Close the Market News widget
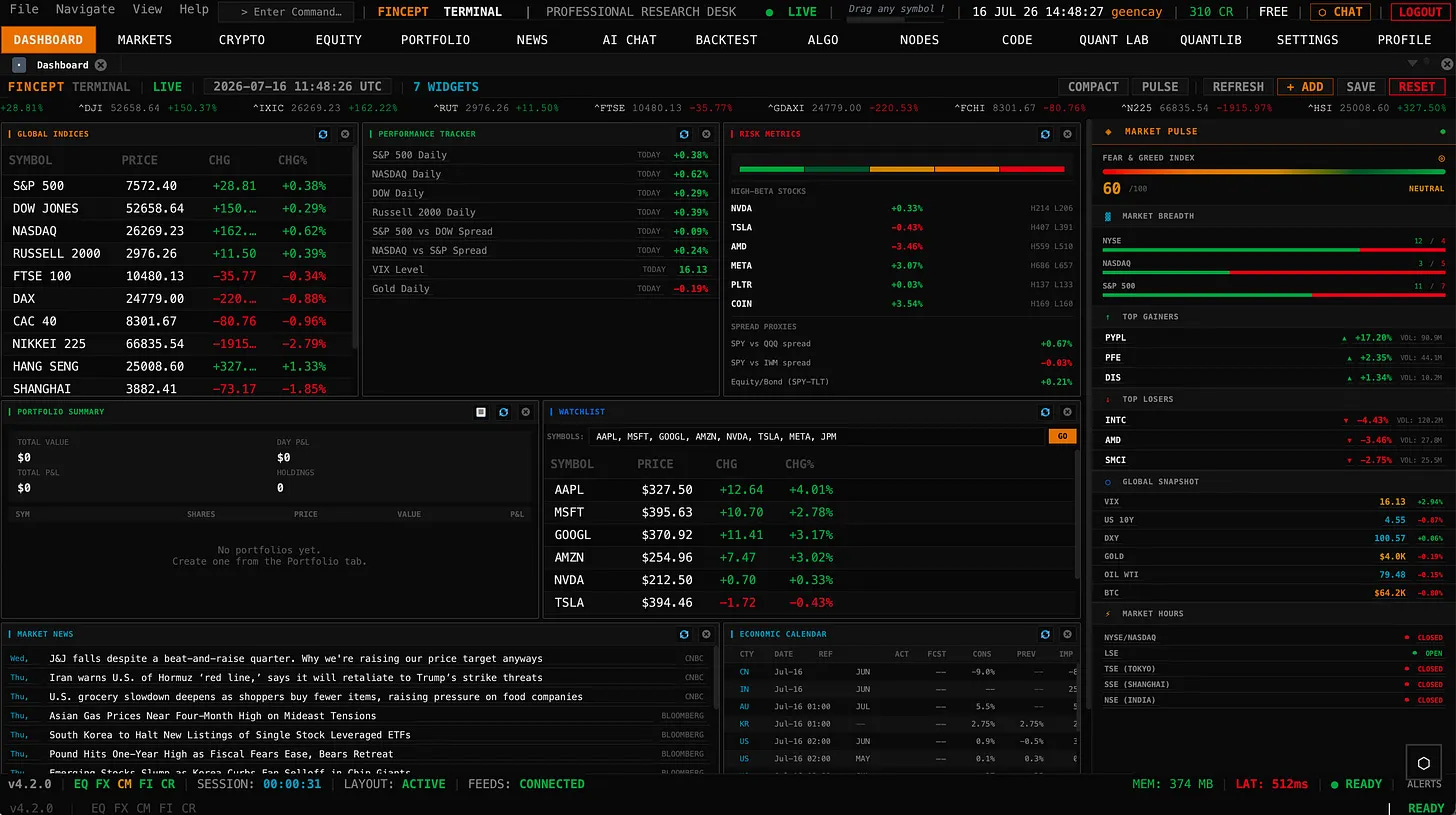The image size is (1456, 815). click(706, 634)
